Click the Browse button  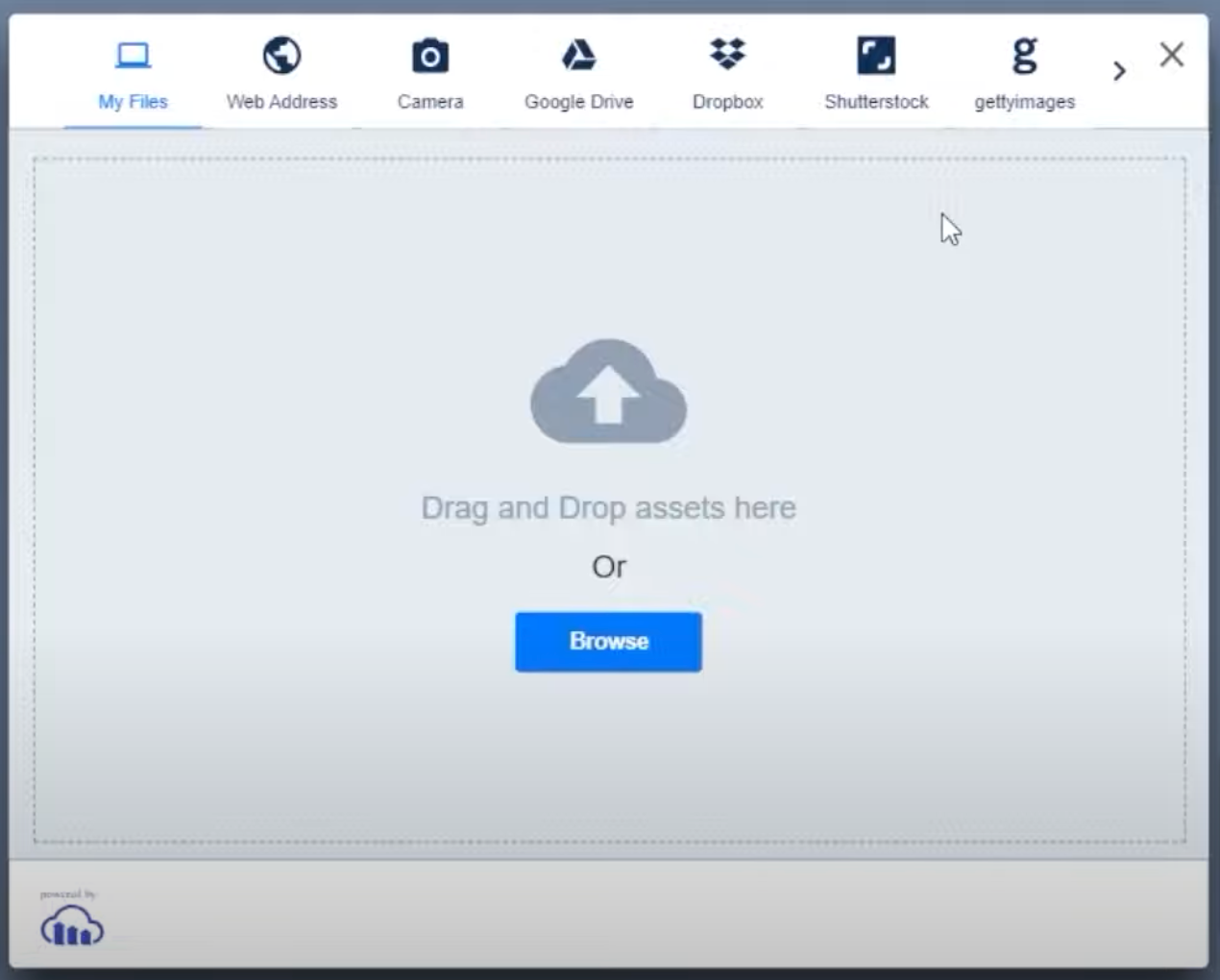point(607,641)
